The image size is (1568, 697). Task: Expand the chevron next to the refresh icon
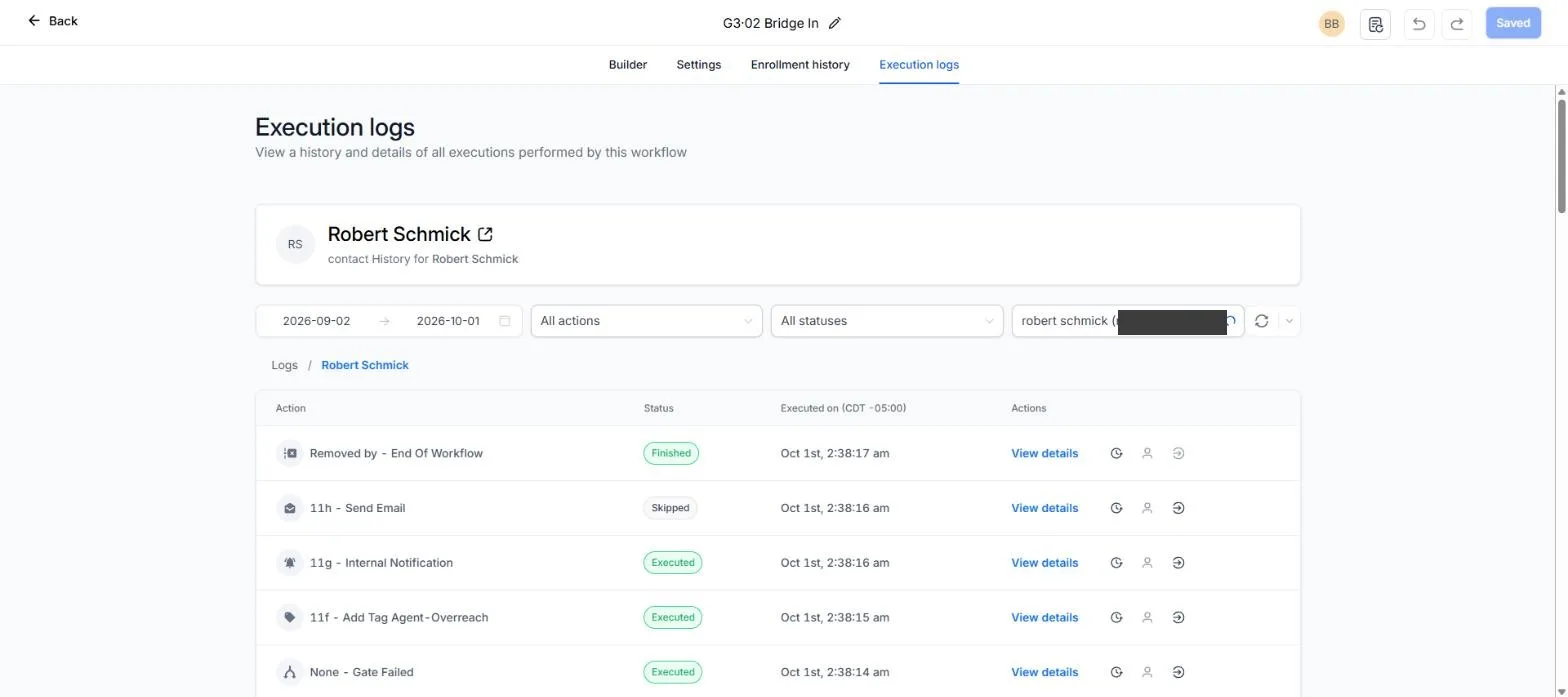coord(1289,321)
